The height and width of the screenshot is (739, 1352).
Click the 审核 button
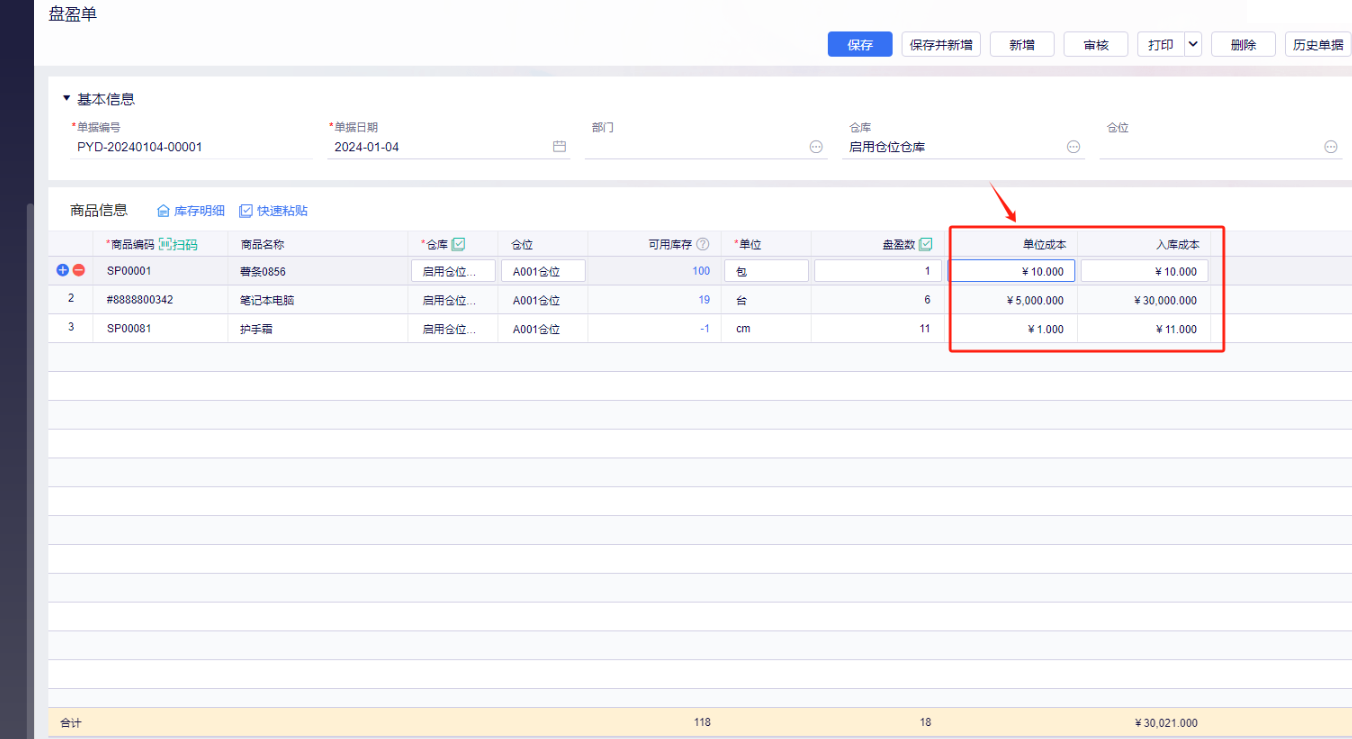click(1096, 45)
